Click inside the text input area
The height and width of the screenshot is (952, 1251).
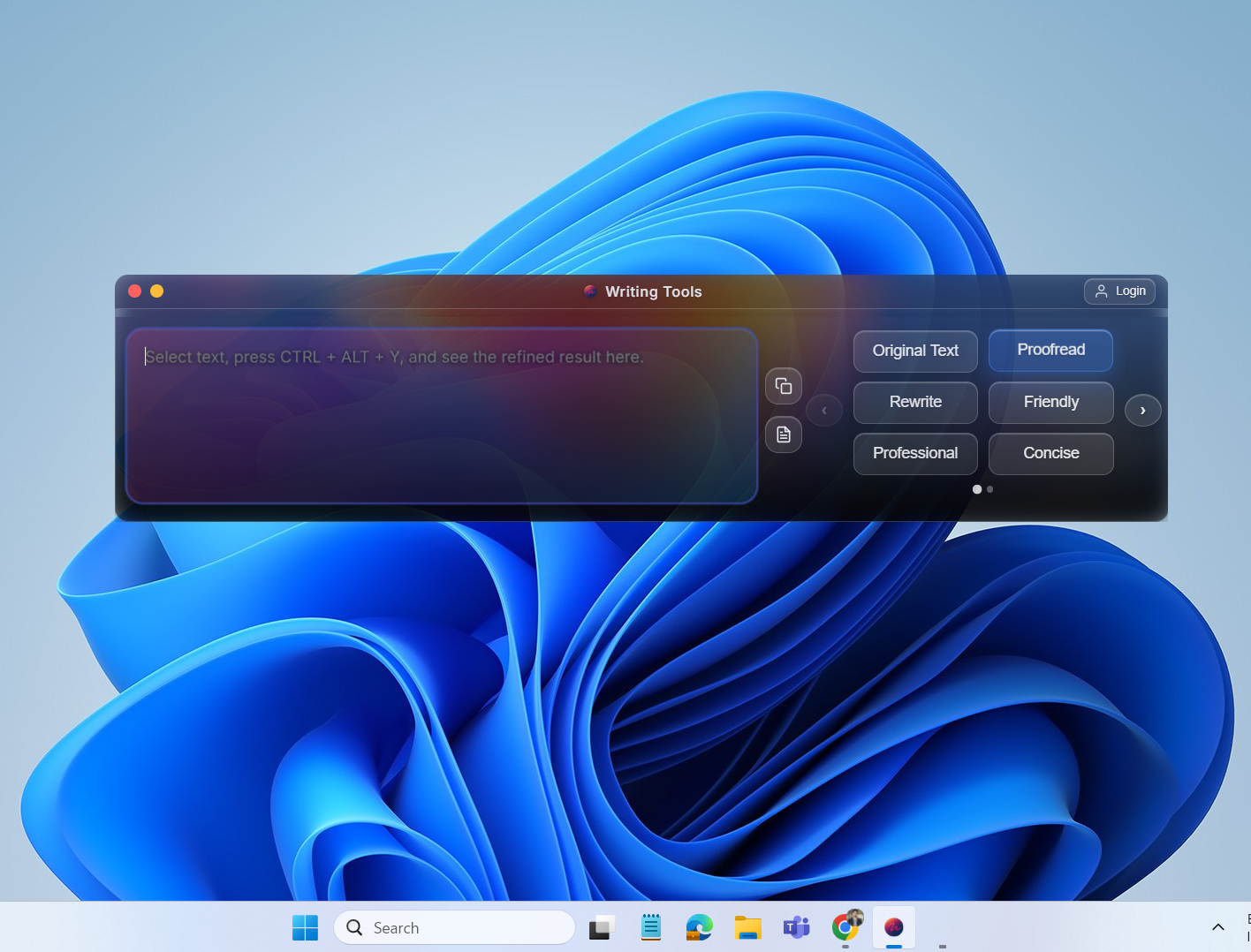pyautogui.click(x=442, y=415)
